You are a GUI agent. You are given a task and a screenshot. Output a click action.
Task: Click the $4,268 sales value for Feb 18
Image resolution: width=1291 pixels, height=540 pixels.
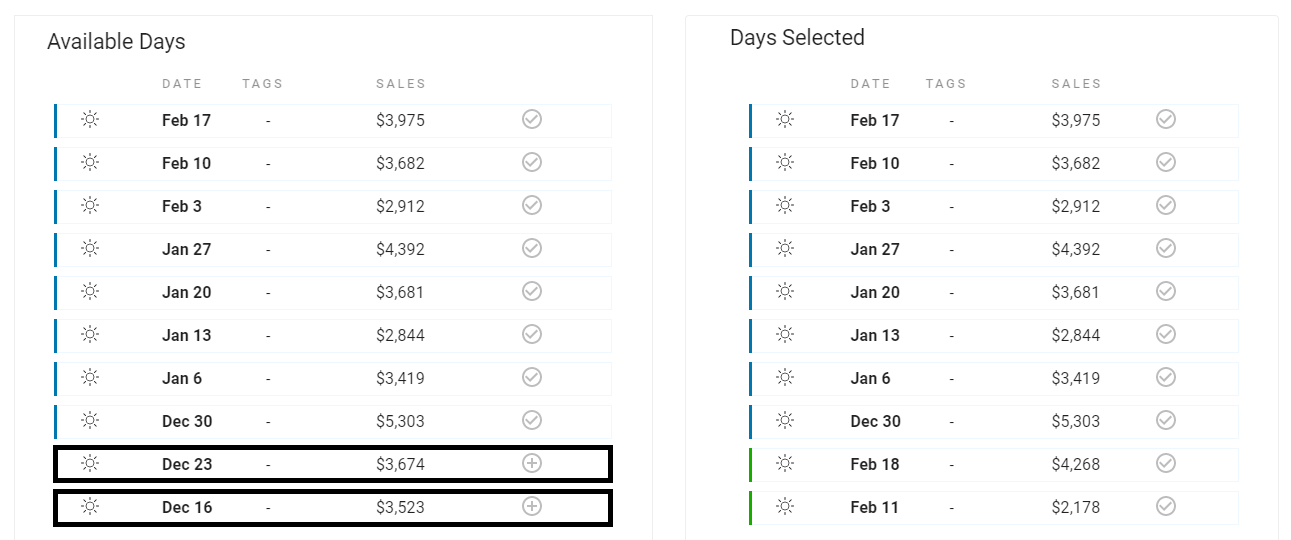1076,464
